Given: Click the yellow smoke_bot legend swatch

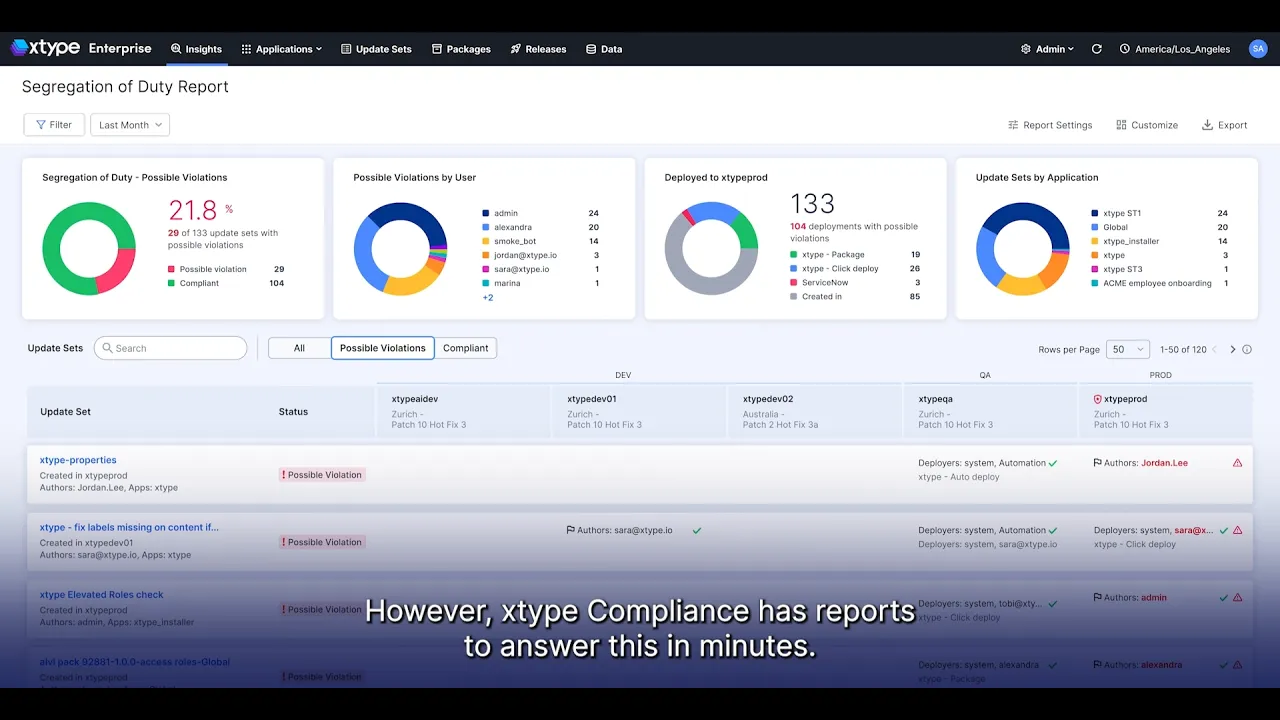Looking at the screenshot, I should [x=485, y=242].
